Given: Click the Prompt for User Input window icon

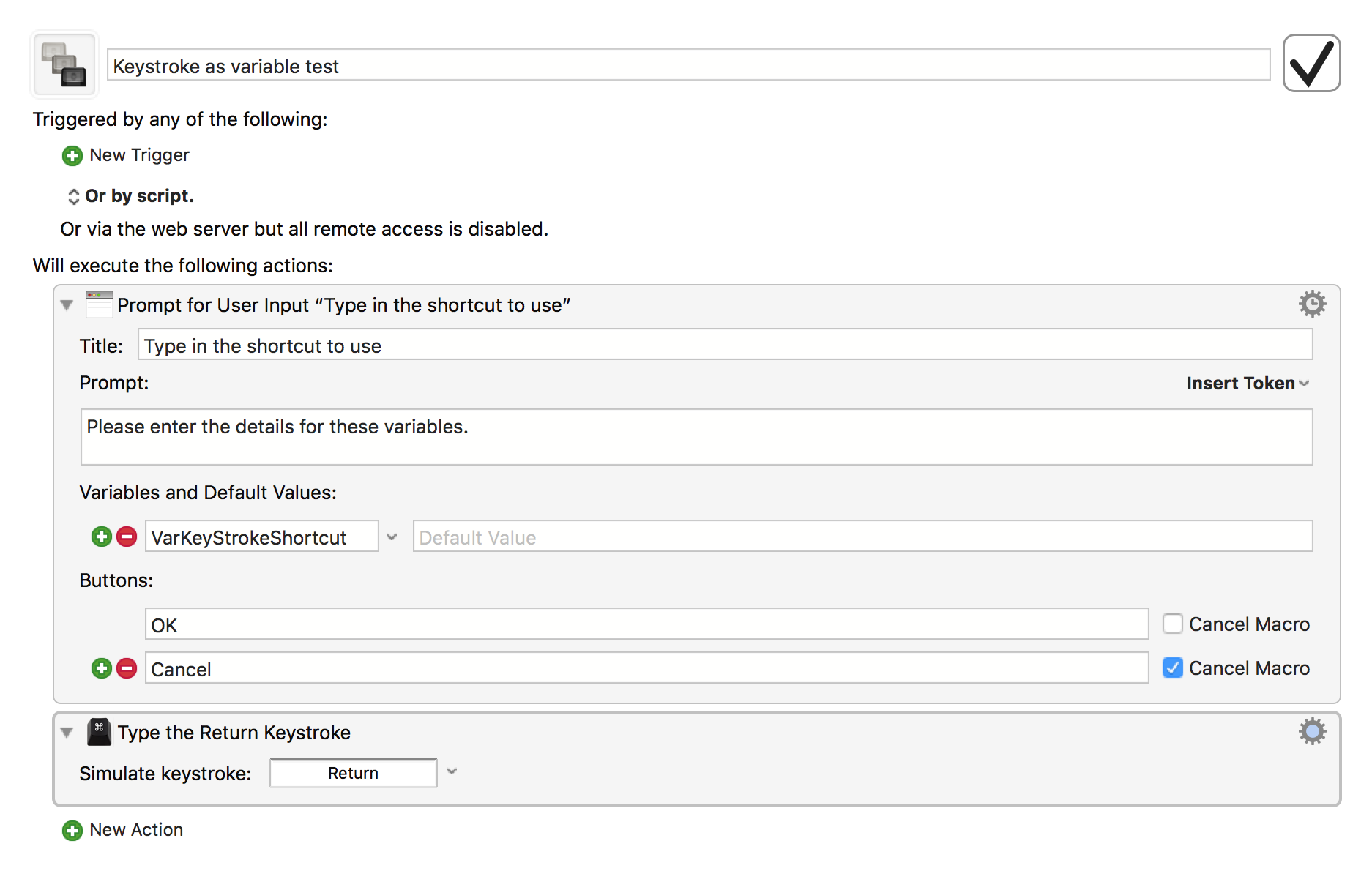Looking at the screenshot, I should pyautogui.click(x=100, y=304).
